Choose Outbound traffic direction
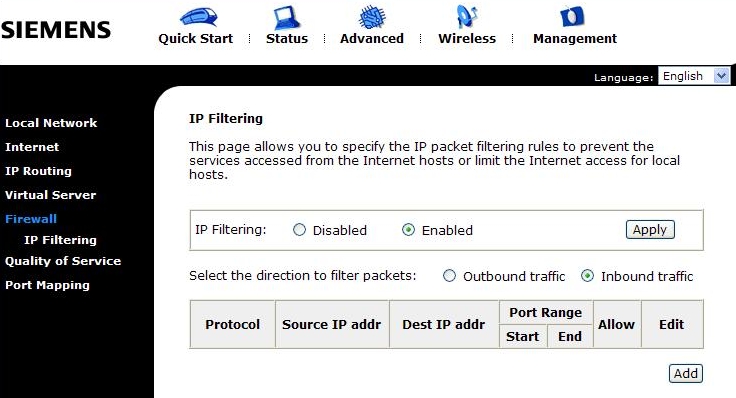Viewport: 736px width, 398px height. [449, 276]
